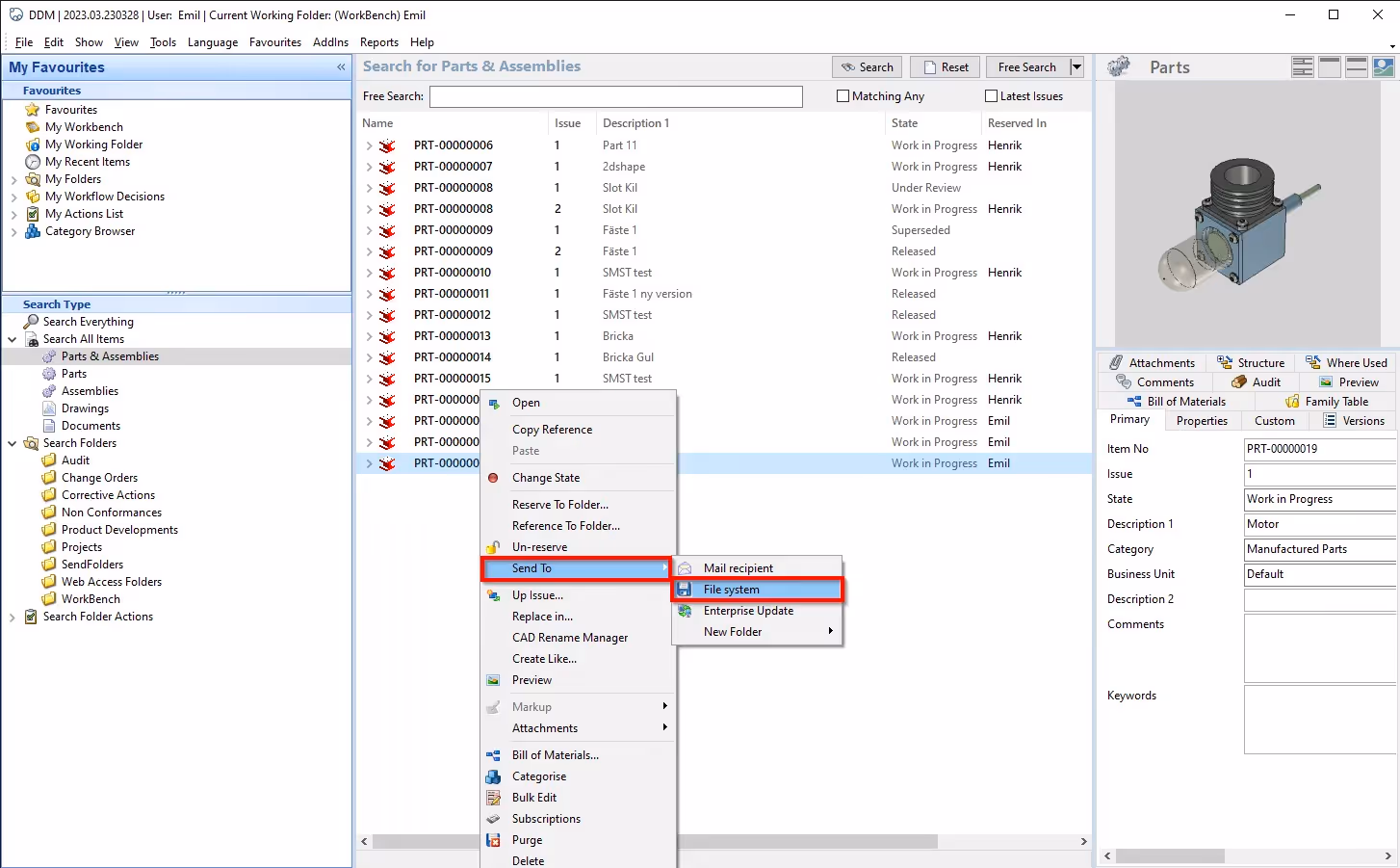Screen dimensions: 1400x868
Task: Click the Up Issue icon in context menu
Action: tap(493, 594)
